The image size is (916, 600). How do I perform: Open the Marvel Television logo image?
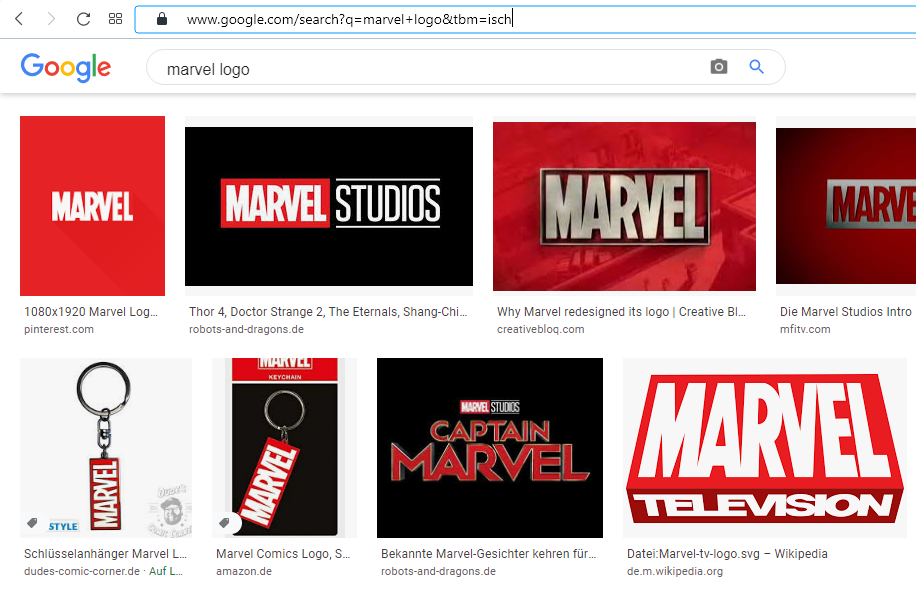point(765,448)
